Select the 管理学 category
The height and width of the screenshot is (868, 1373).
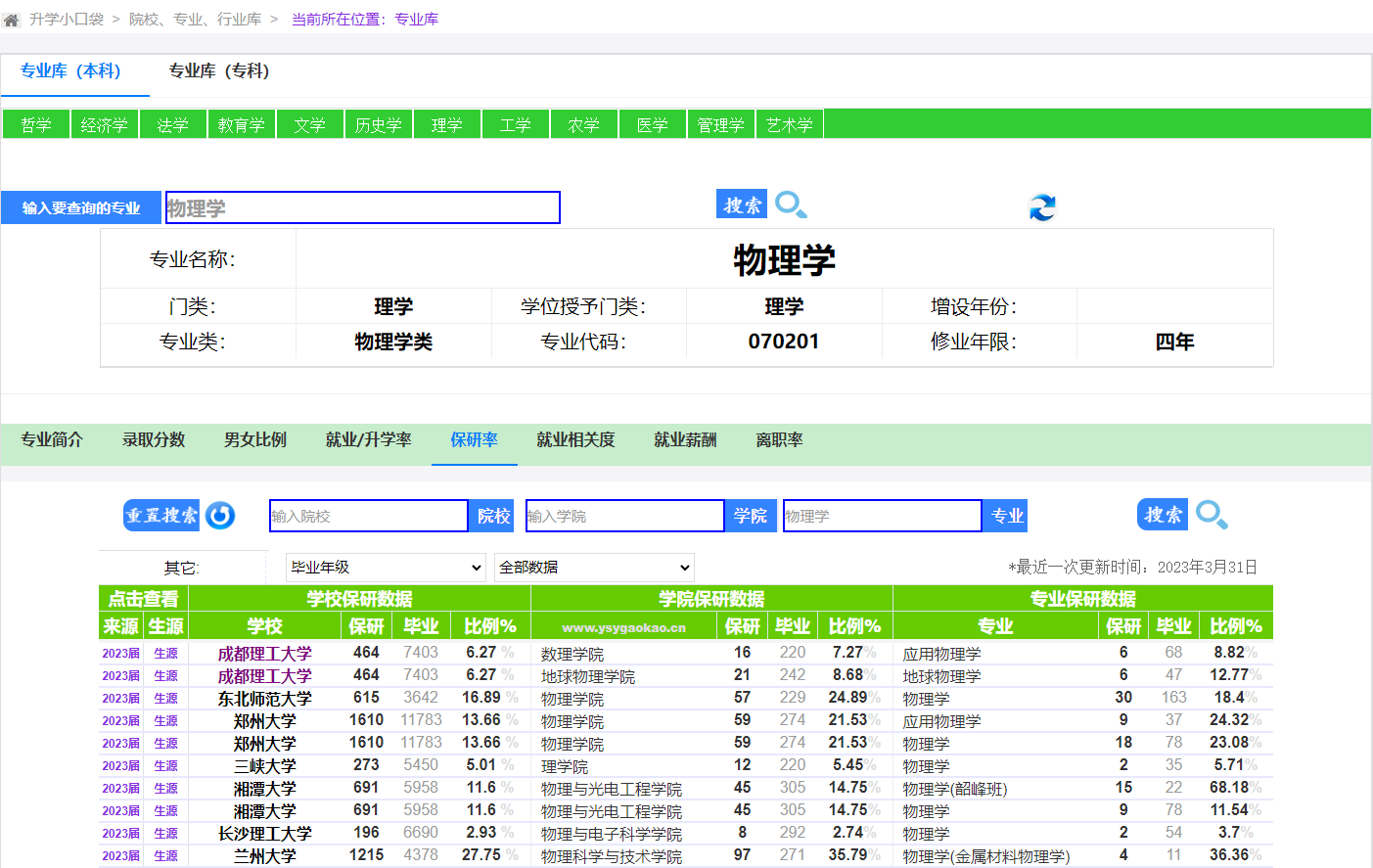click(720, 125)
